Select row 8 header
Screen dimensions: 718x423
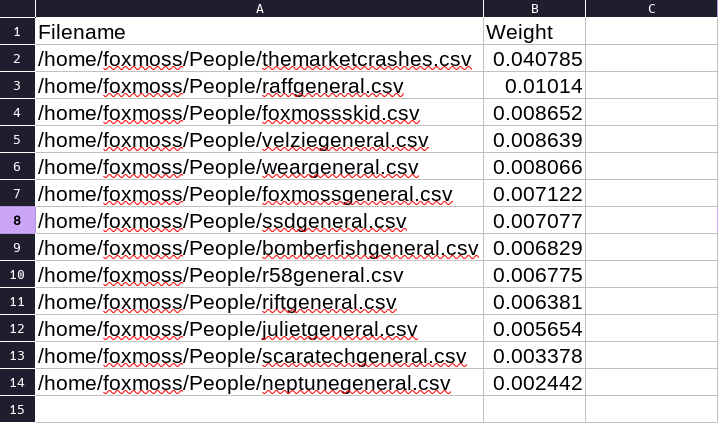[17, 221]
